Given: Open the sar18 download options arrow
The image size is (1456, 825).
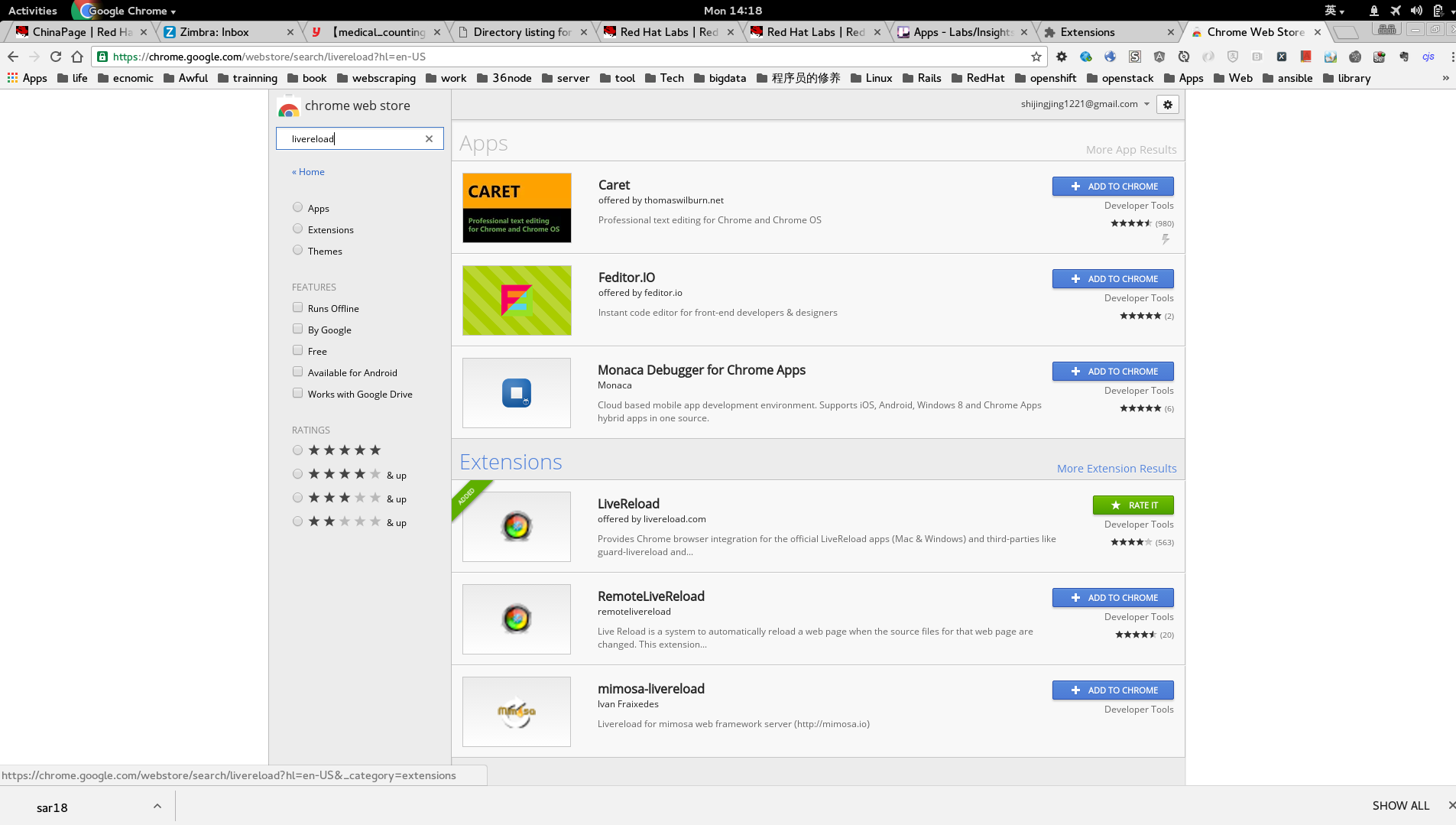Looking at the screenshot, I should [x=157, y=806].
